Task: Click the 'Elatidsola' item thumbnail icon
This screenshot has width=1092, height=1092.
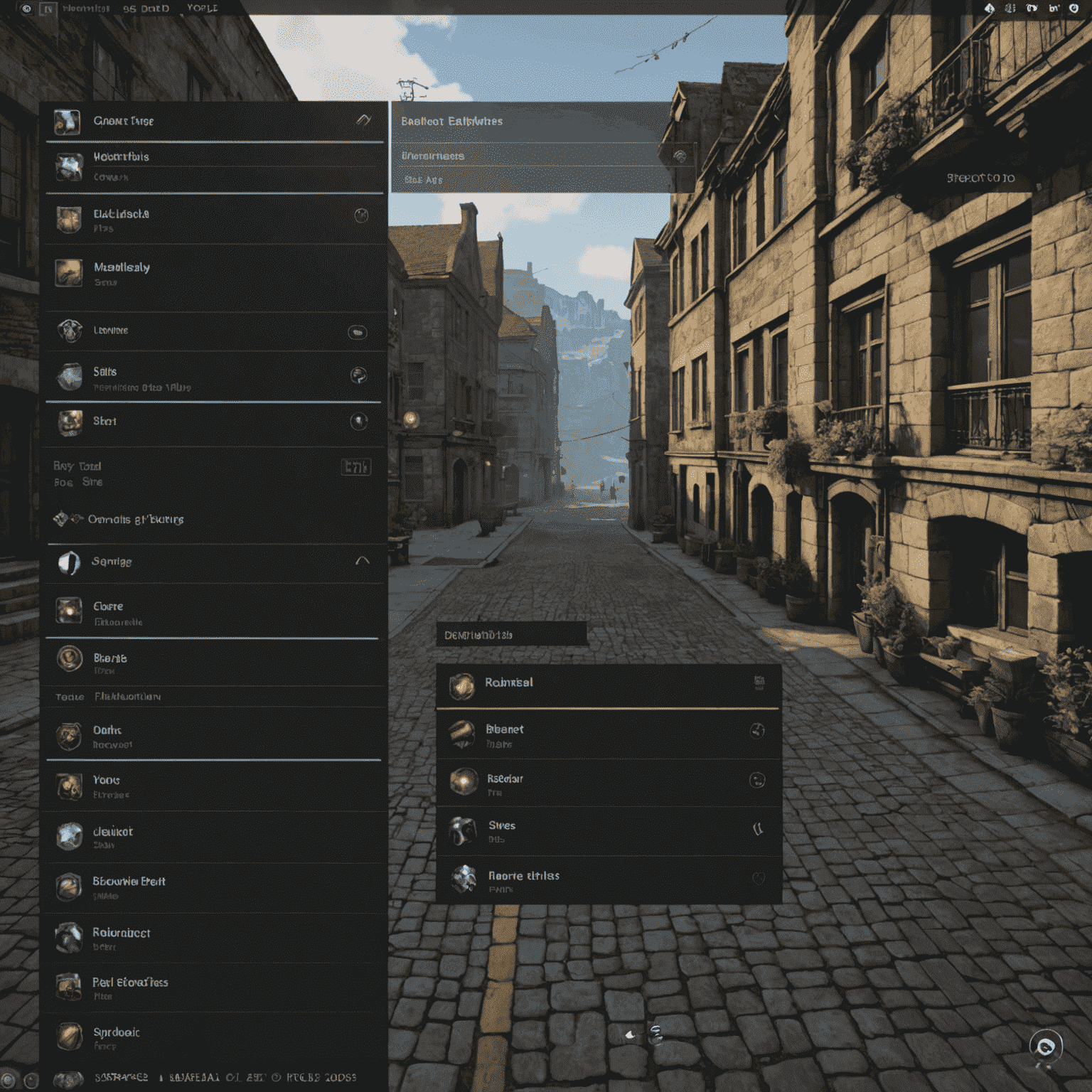Action: [69, 220]
